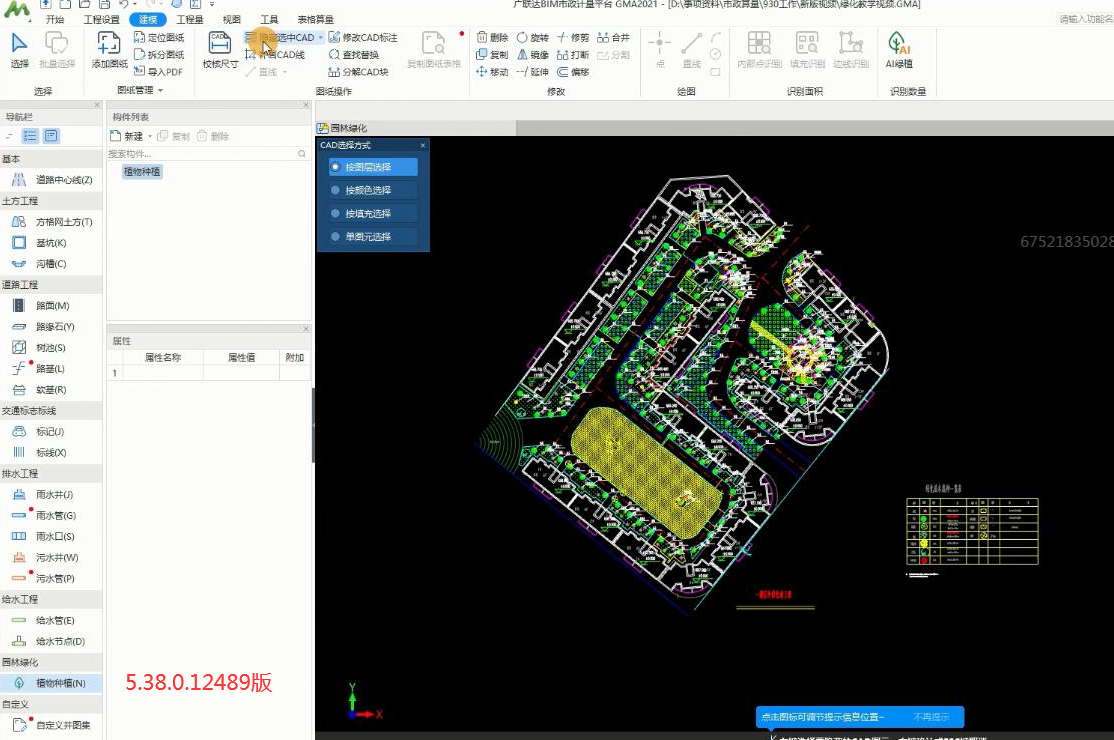The image size is (1114, 740).
Task: Click 不再提示 in the tip bar
Action: [x=931, y=717]
